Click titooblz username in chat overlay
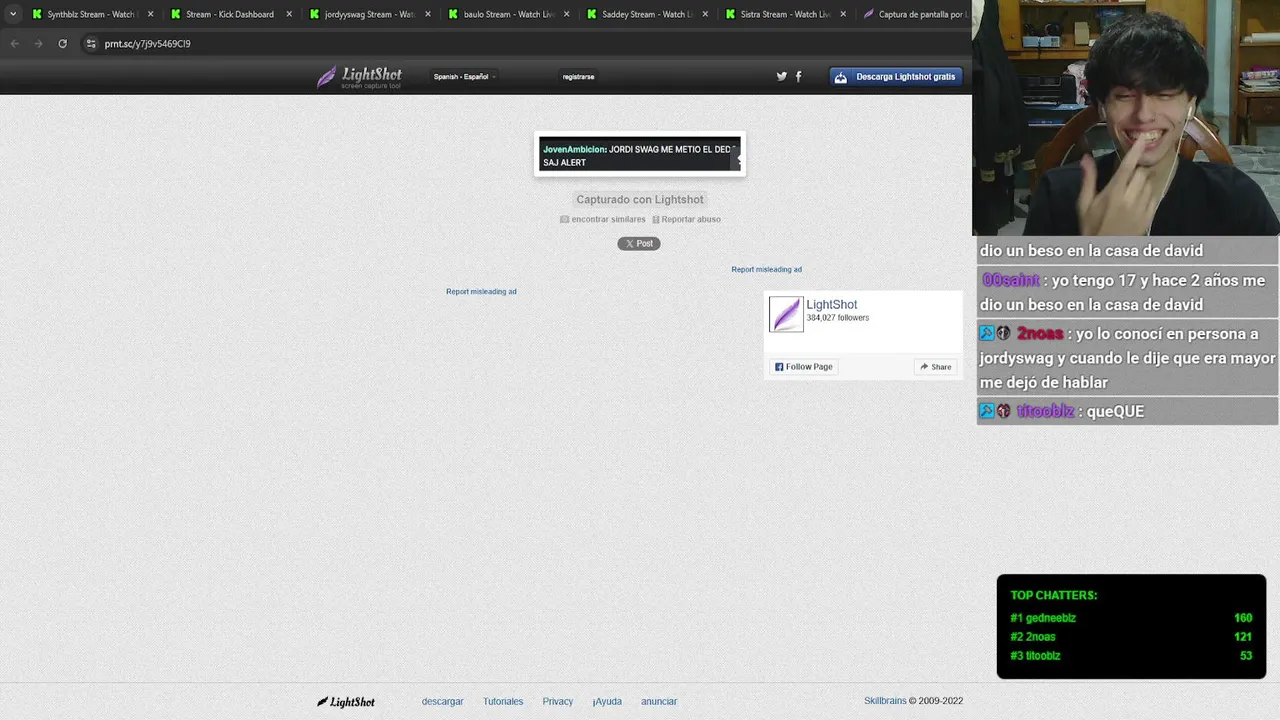Image resolution: width=1280 pixels, height=720 pixels. [x=1045, y=411]
